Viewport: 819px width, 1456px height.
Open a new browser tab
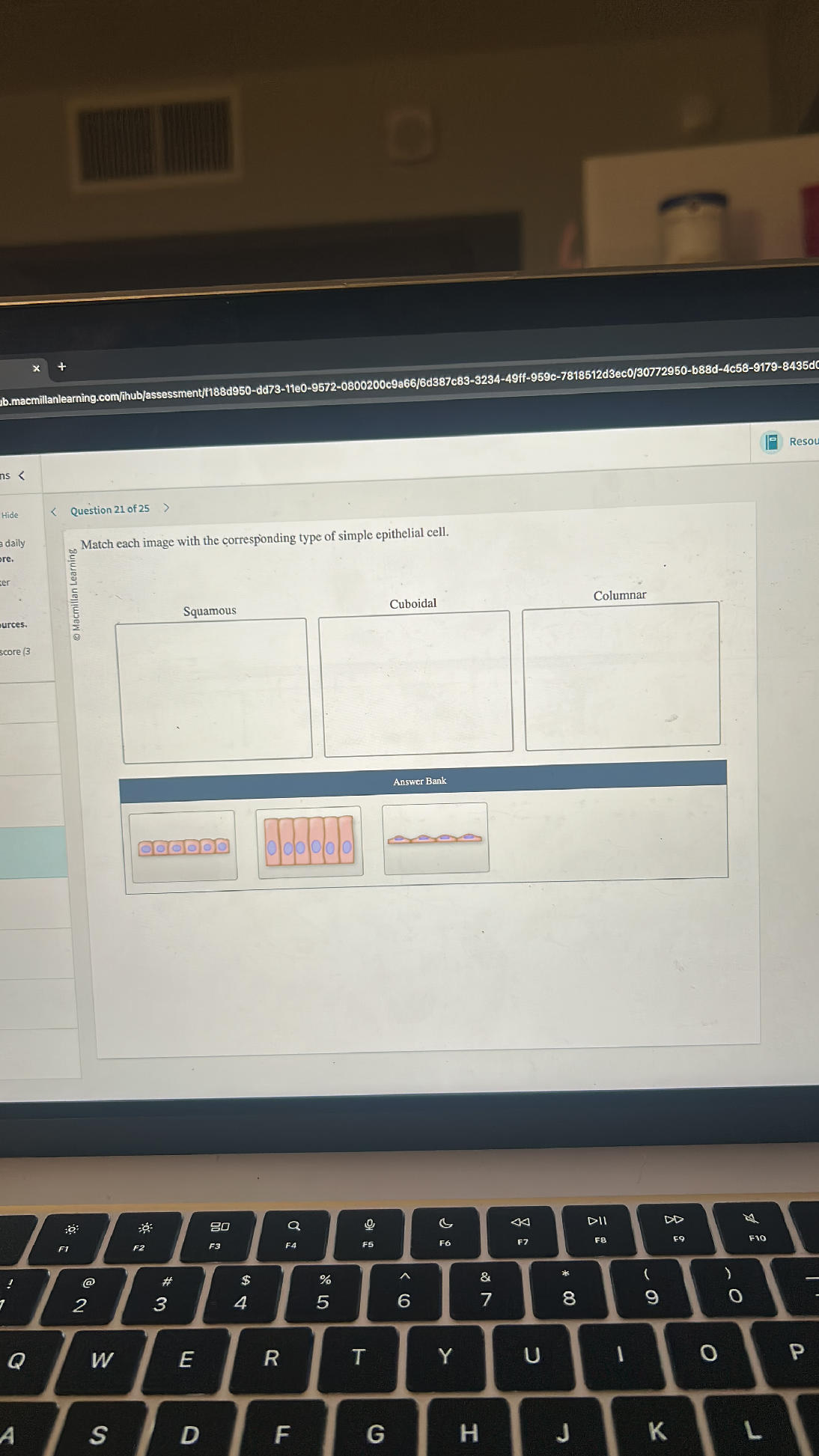[62, 367]
